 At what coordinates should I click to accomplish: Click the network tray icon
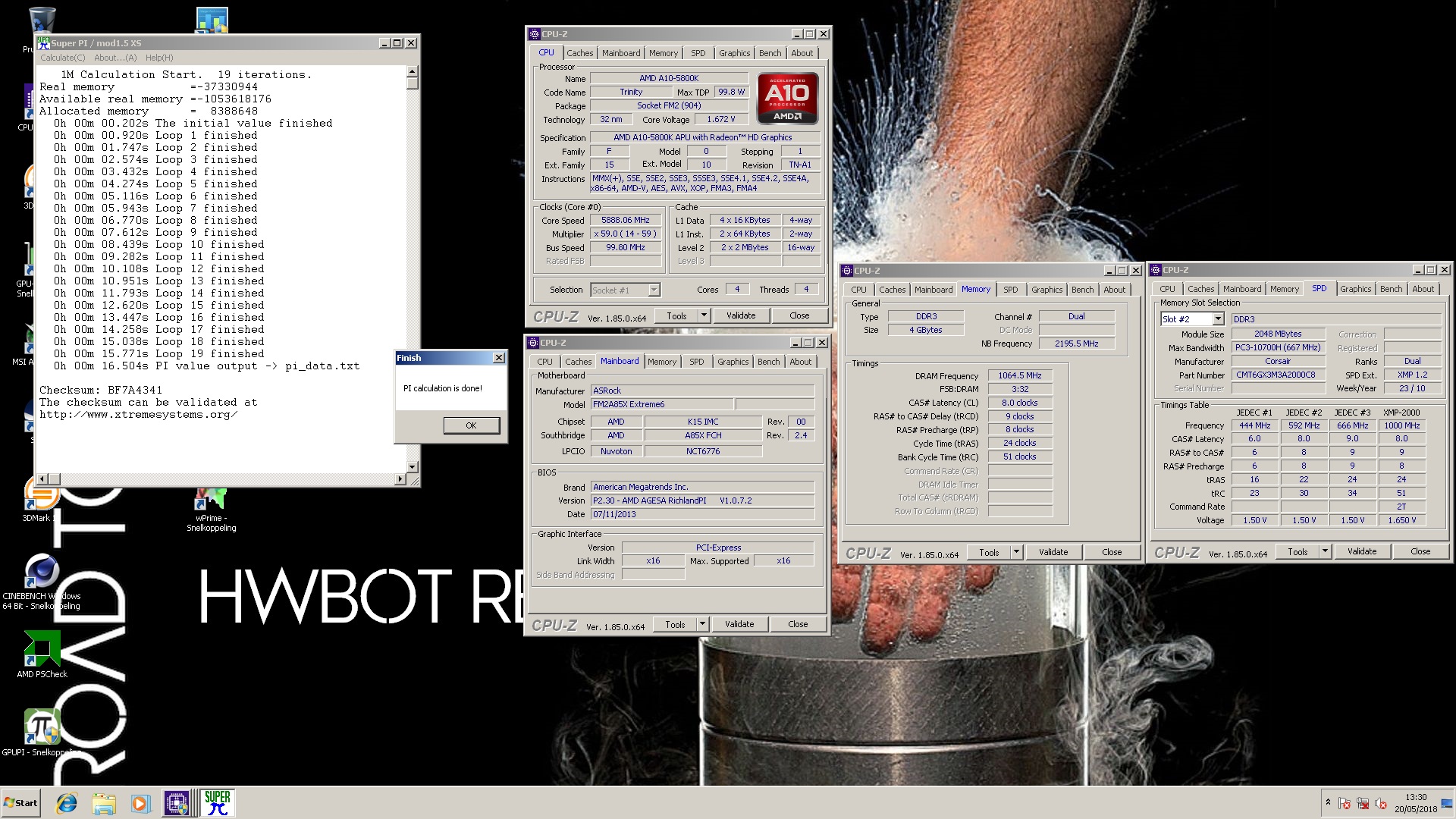[1363, 803]
